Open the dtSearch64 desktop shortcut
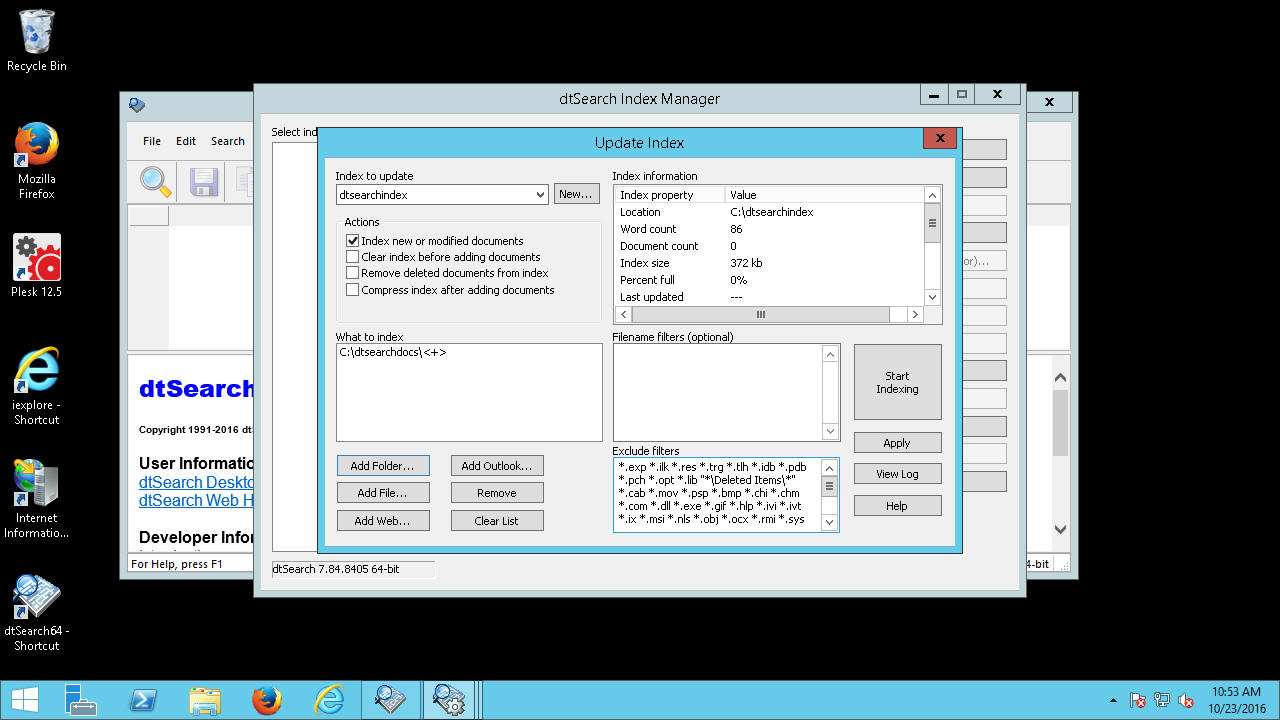Screen dimensions: 1280x720 37,613
